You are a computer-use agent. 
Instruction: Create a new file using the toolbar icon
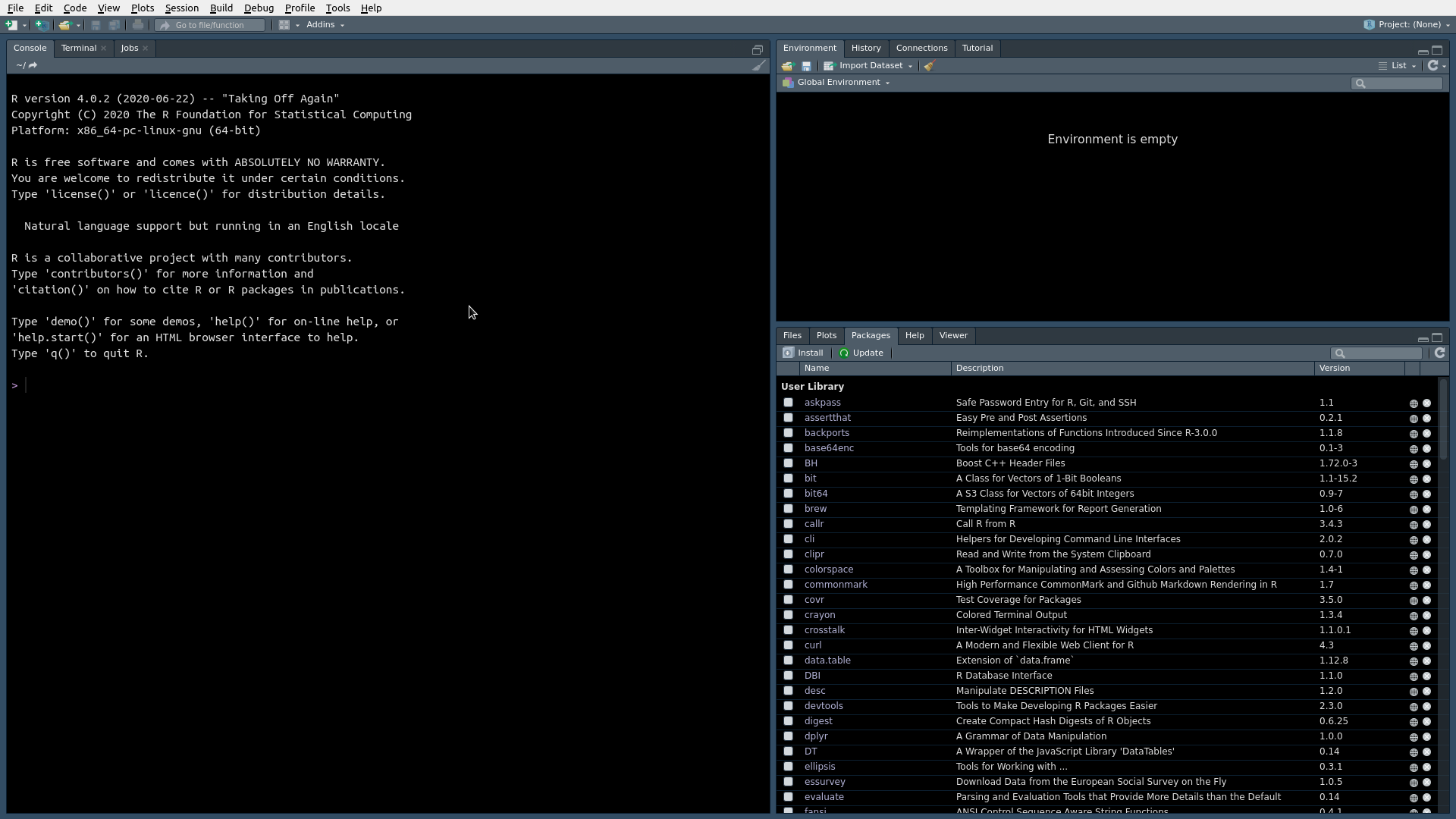(11, 24)
